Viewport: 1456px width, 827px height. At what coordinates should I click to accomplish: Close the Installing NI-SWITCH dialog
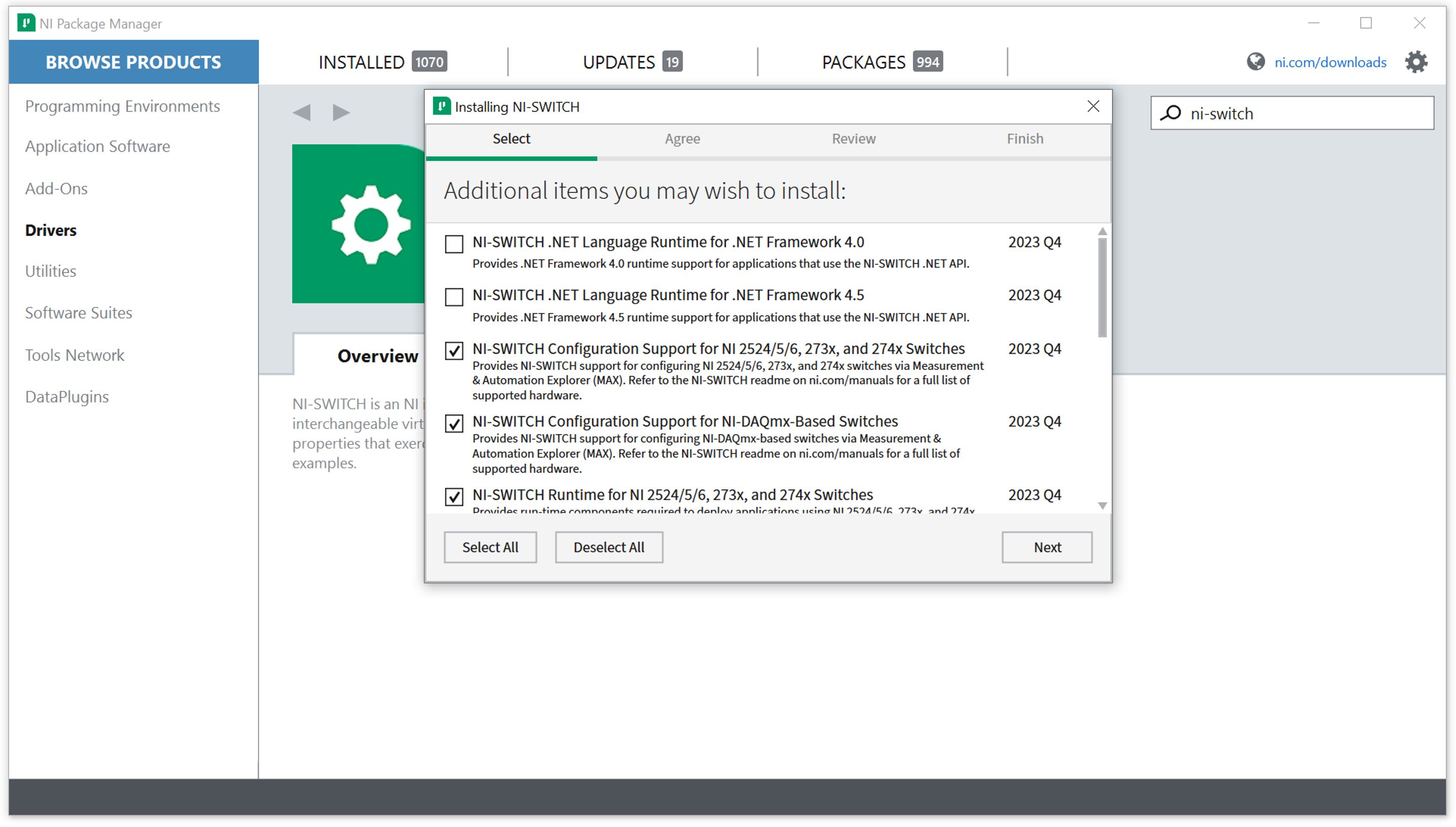coord(1093,106)
